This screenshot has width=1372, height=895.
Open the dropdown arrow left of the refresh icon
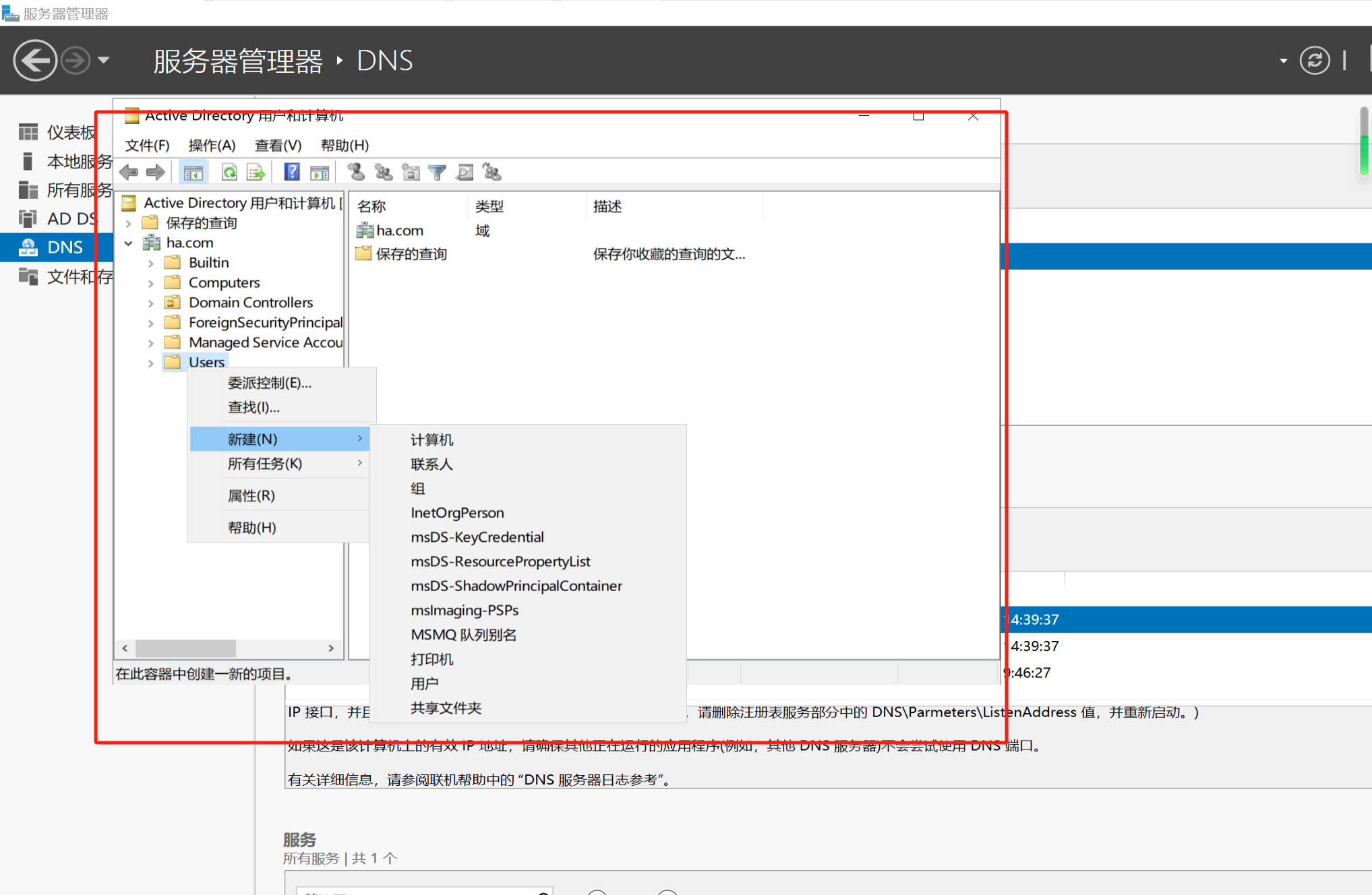pyautogui.click(x=1283, y=61)
